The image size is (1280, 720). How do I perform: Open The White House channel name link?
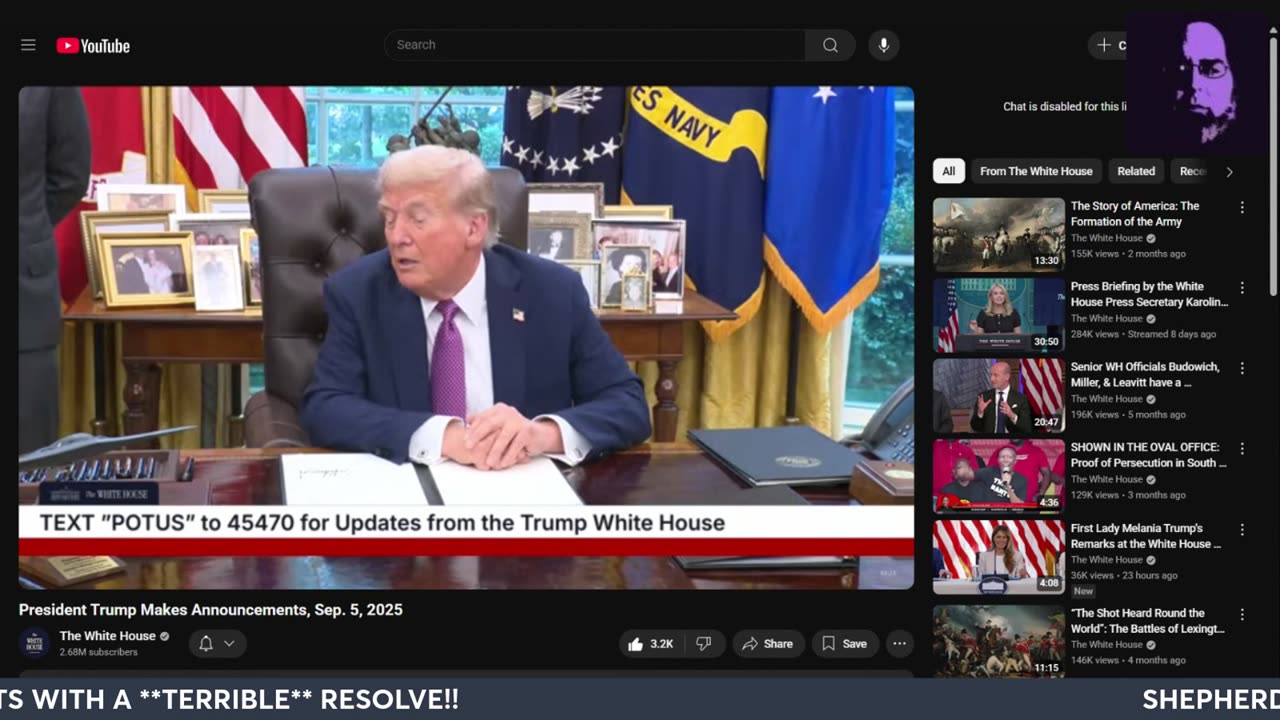107,636
